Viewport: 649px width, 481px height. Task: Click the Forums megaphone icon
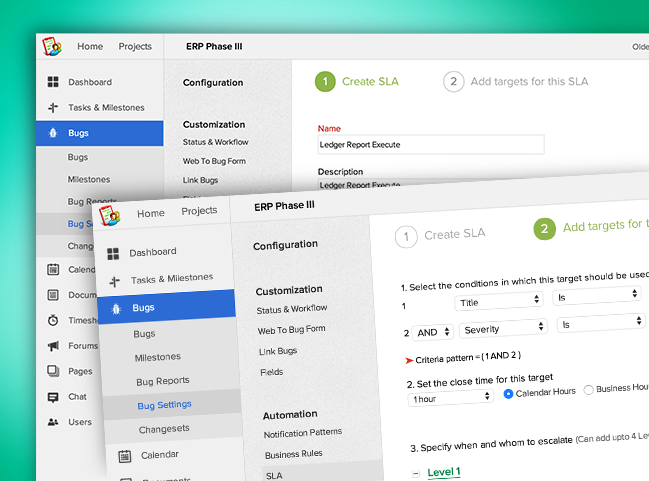(52, 346)
